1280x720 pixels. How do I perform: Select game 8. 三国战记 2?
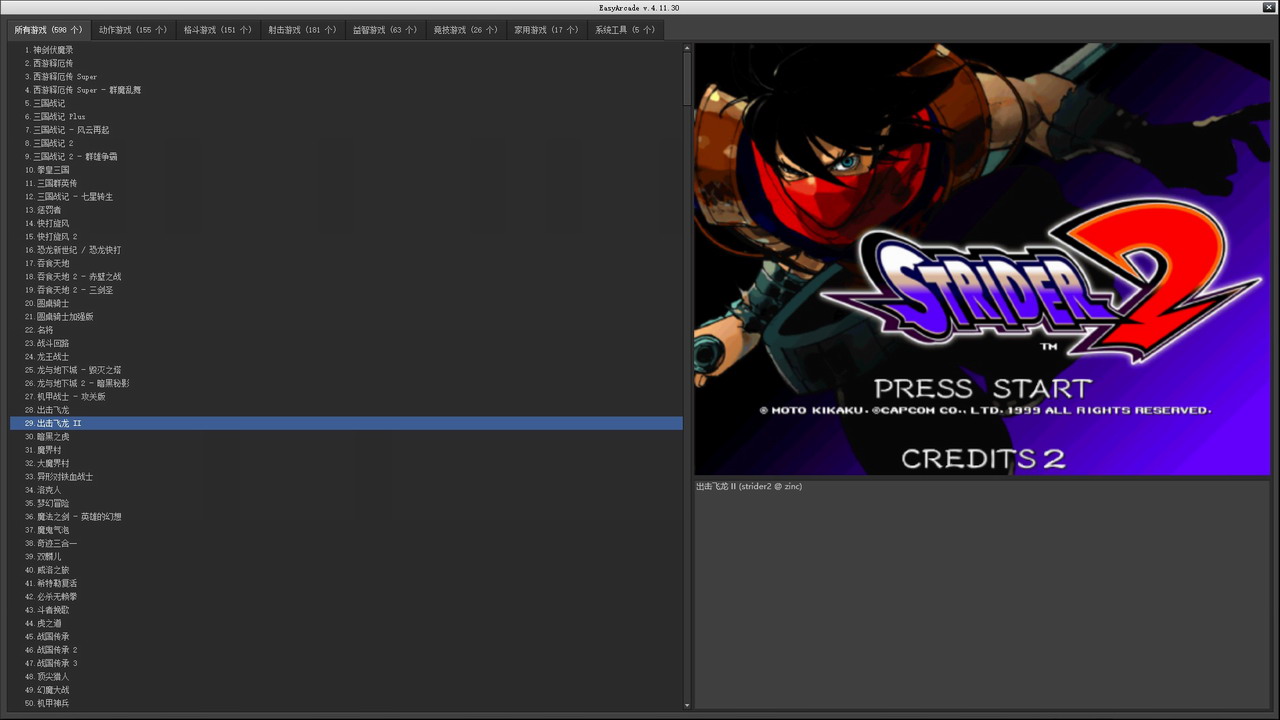(x=346, y=143)
